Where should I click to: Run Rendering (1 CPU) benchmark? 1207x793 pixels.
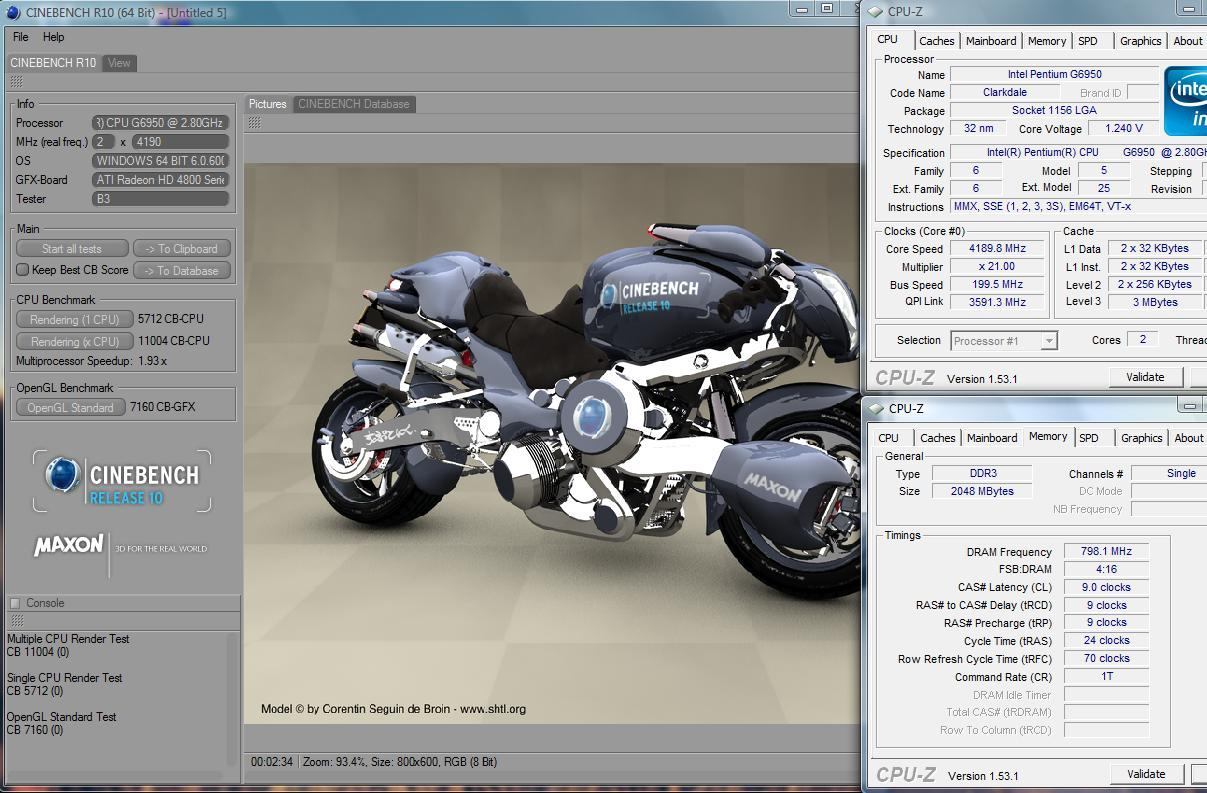pos(75,319)
